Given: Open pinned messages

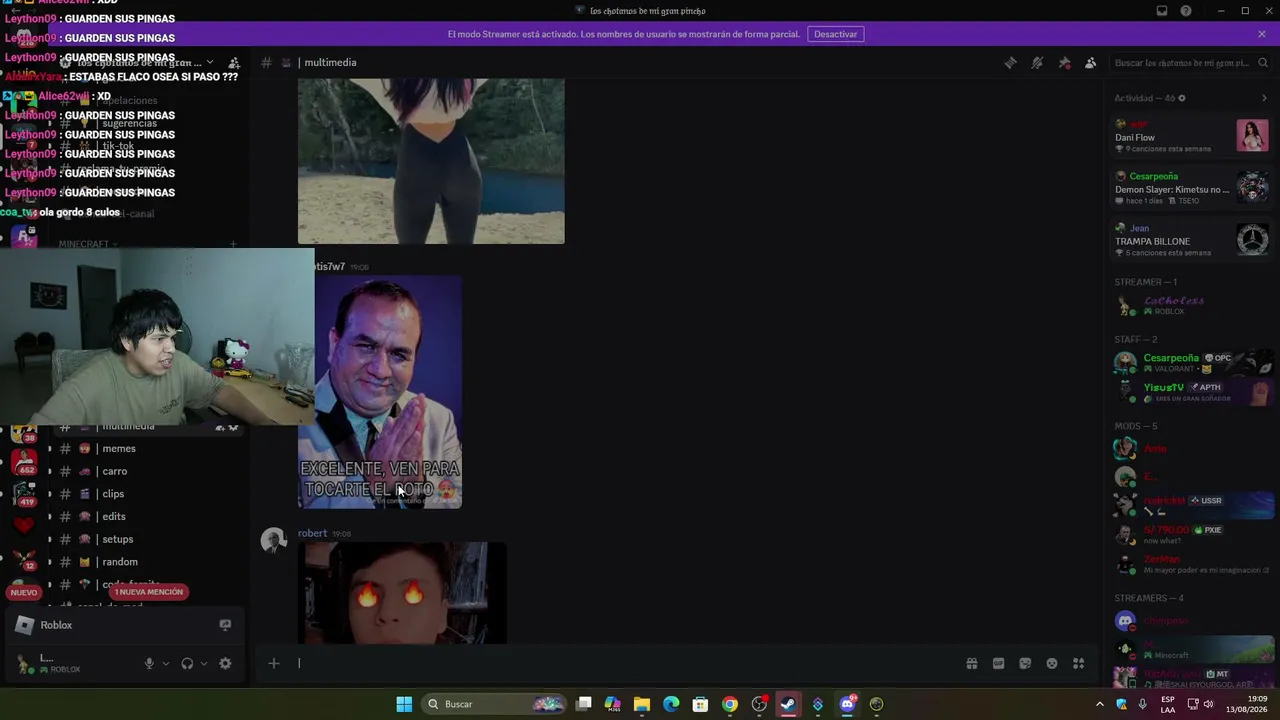Looking at the screenshot, I should tap(1064, 63).
